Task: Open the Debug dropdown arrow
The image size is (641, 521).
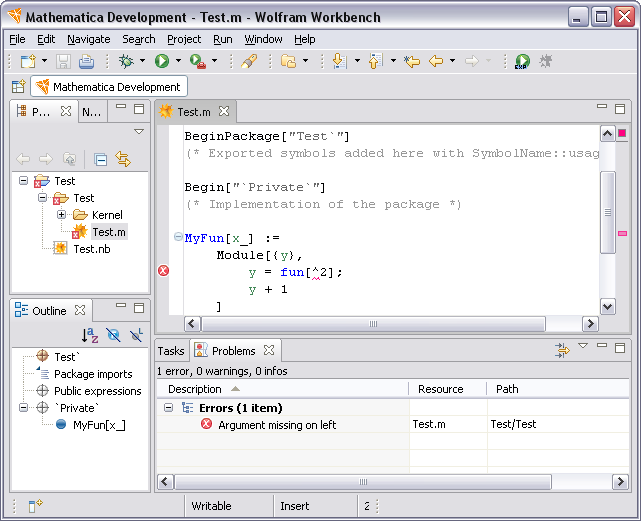Action: tap(142, 61)
